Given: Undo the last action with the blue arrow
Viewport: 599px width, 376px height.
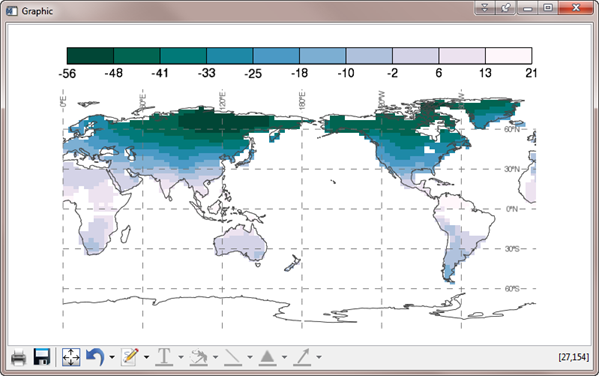Looking at the screenshot, I should pos(96,357).
